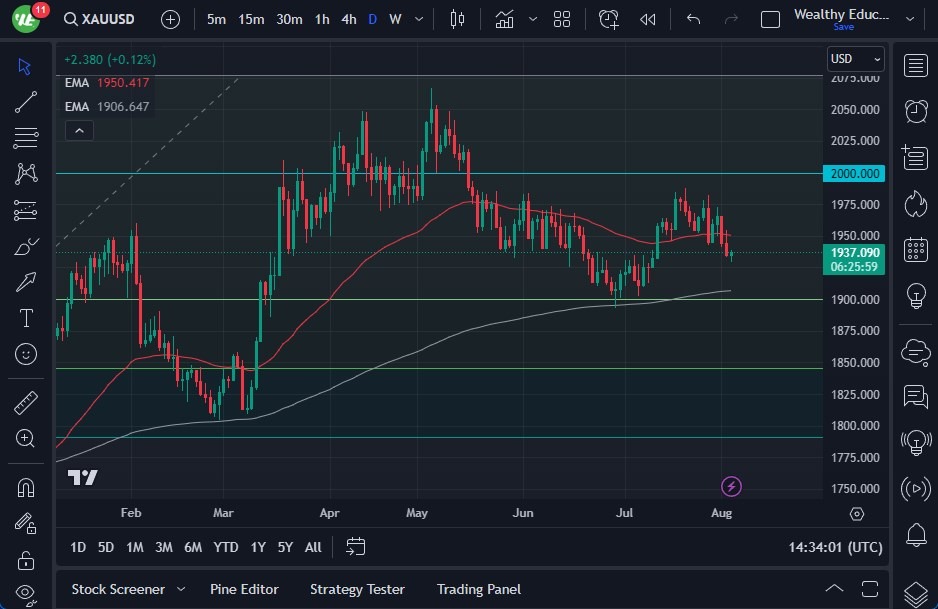
Task: Select the ruler measure tool
Action: (x=26, y=403)
